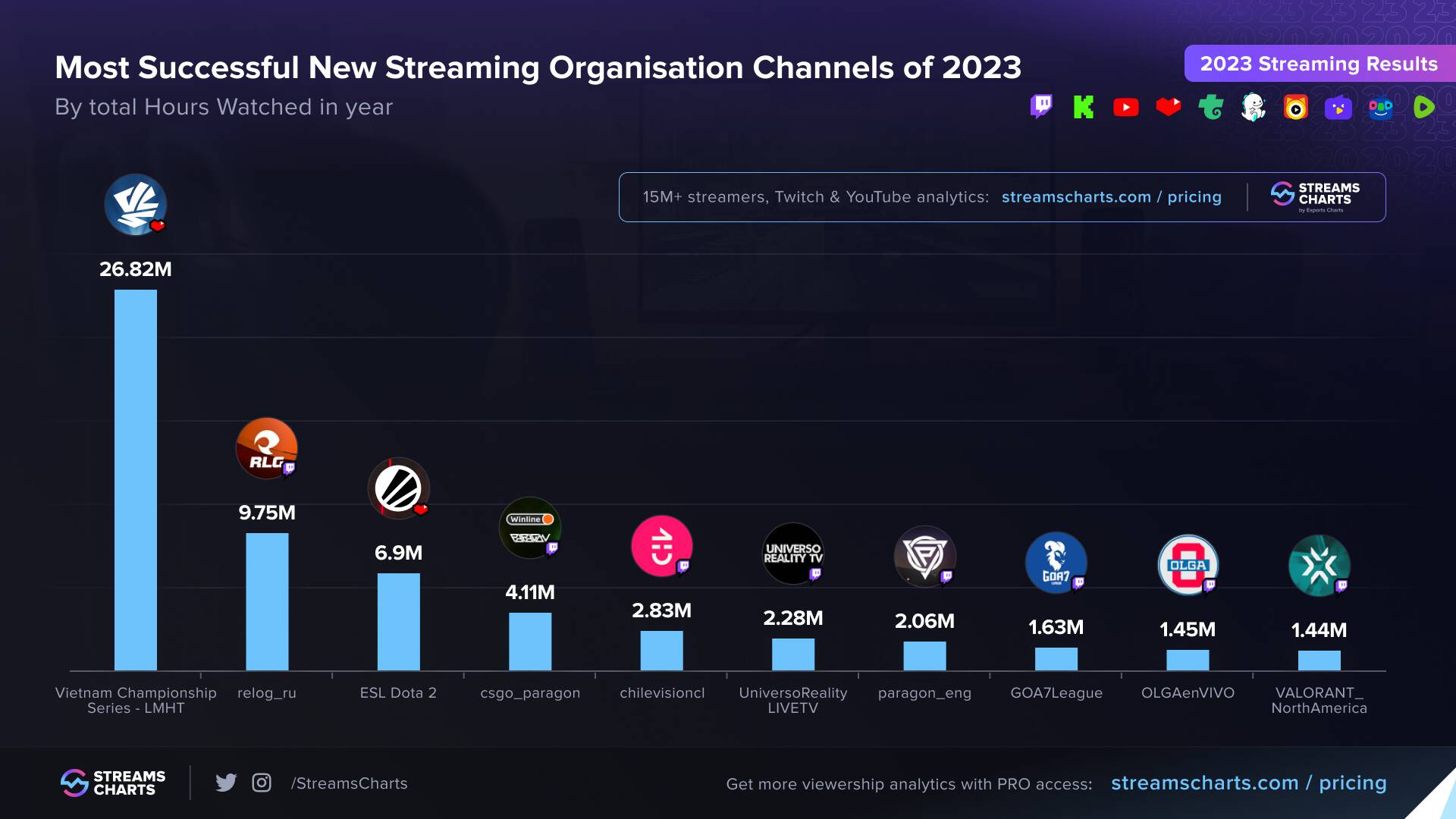Click the Instagram icon in footer

[262, 783]
